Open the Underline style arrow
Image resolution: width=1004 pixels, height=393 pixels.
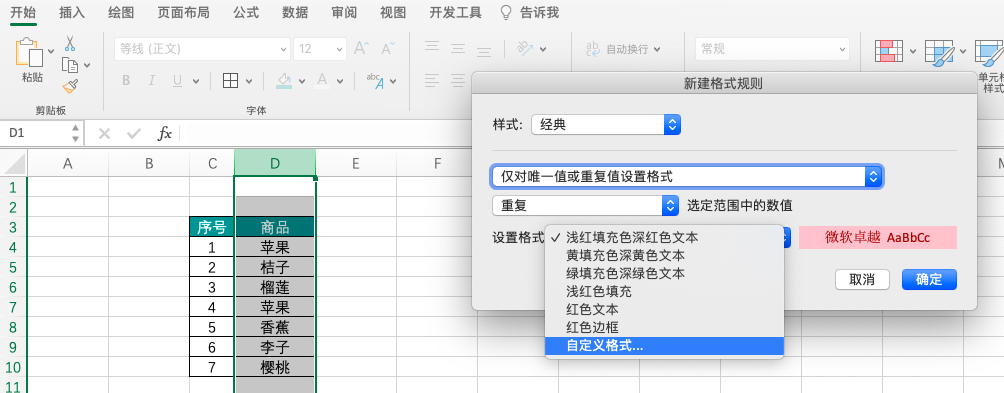196,81
